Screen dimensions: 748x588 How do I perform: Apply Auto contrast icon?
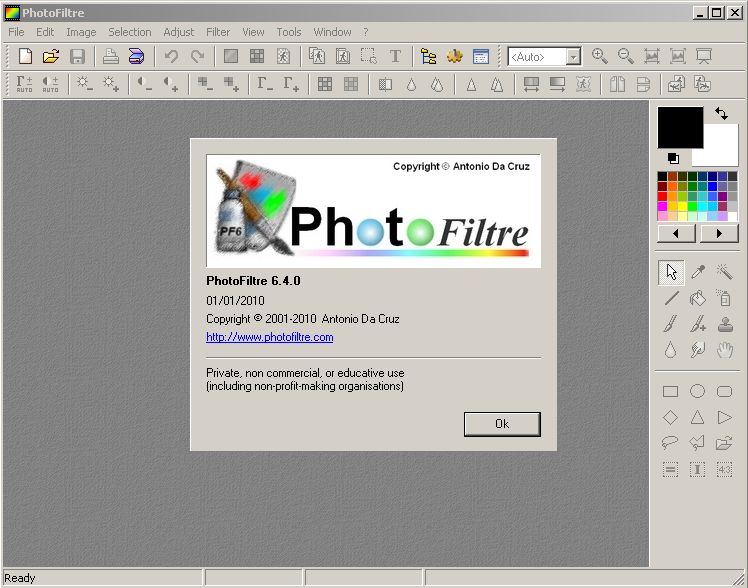click(50, 84)
